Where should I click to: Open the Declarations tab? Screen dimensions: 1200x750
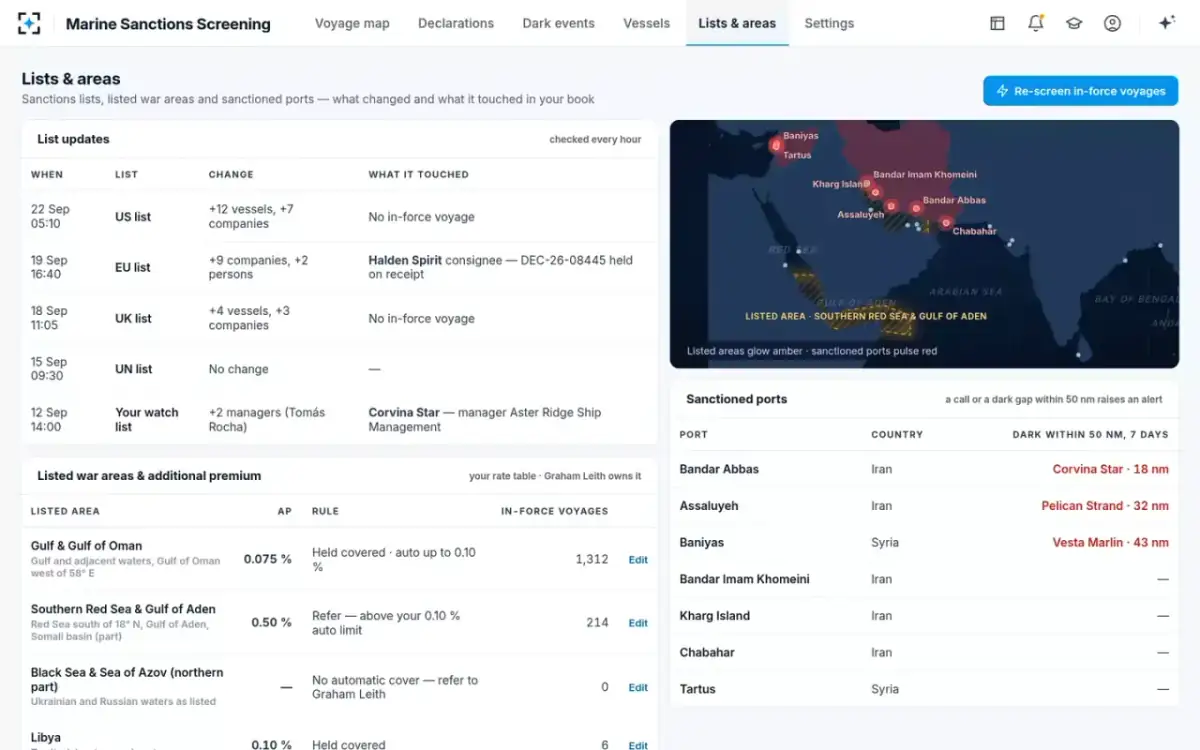point(456,23)
